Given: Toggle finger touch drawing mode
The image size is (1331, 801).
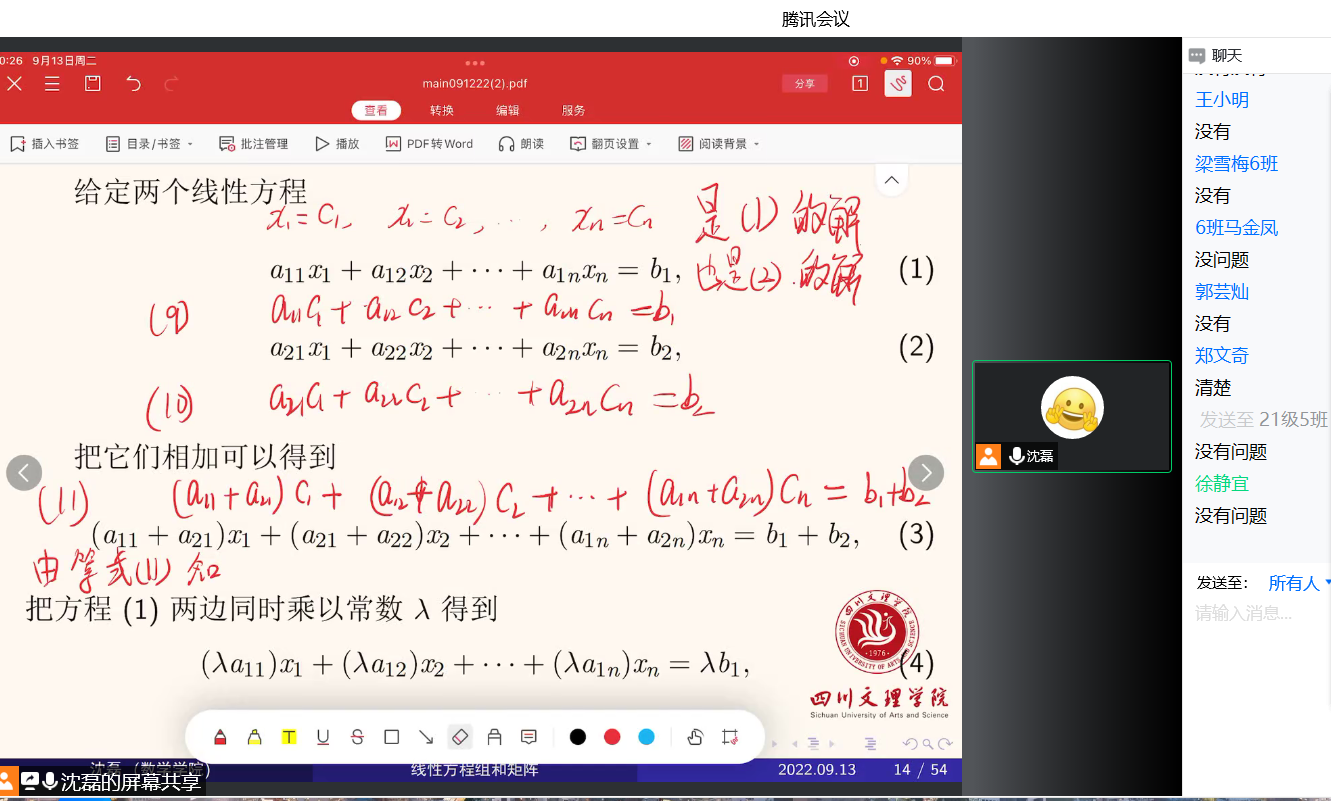Looking at the screenshot, I should pos(695,737).
